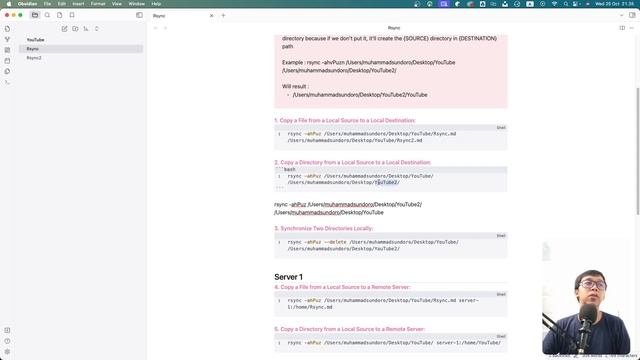Open Spotlight search in the menu bar
The width and height of the screenshot is (640, 360).
[x=566, y=4]
